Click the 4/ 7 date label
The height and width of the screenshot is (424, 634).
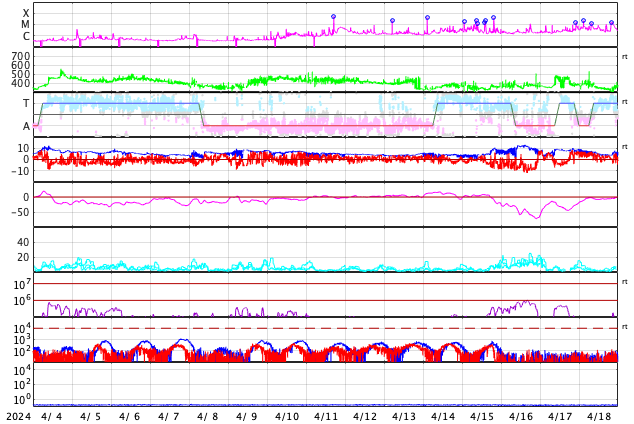pos(169,416)
